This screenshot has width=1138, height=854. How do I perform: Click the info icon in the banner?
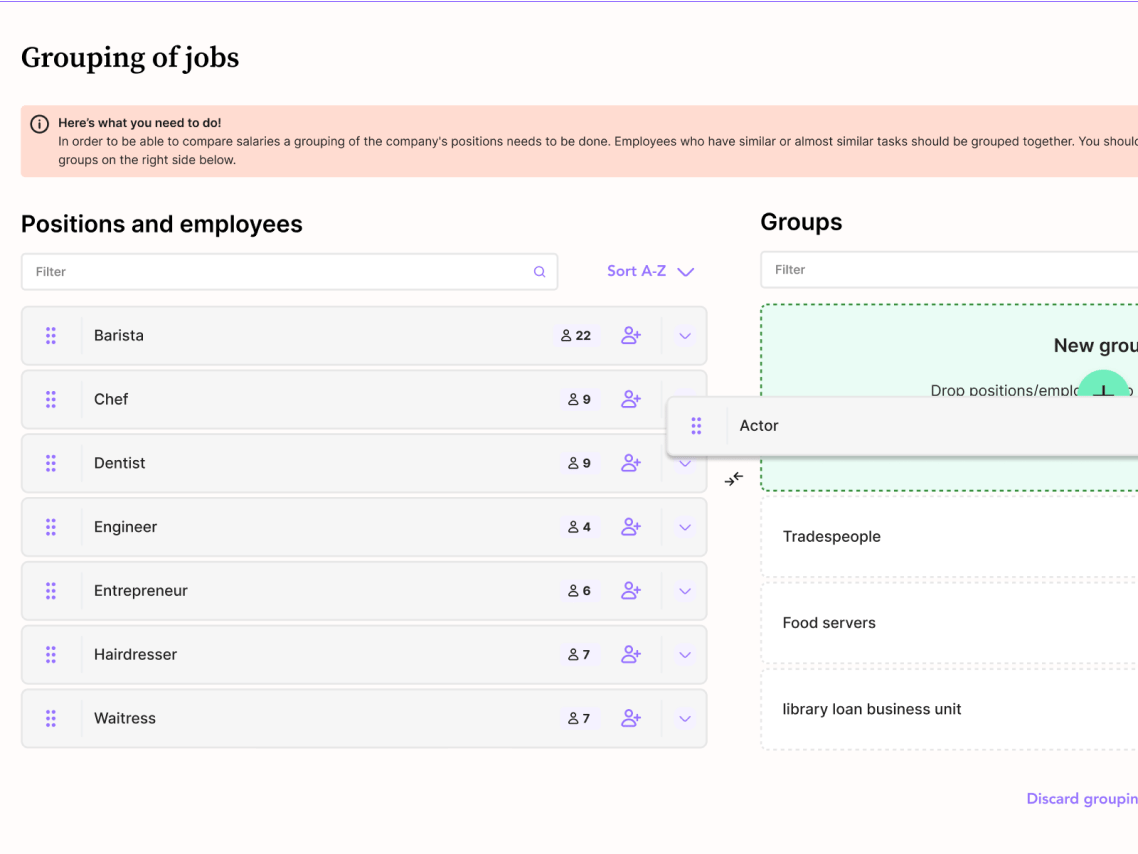pos(39,123)
